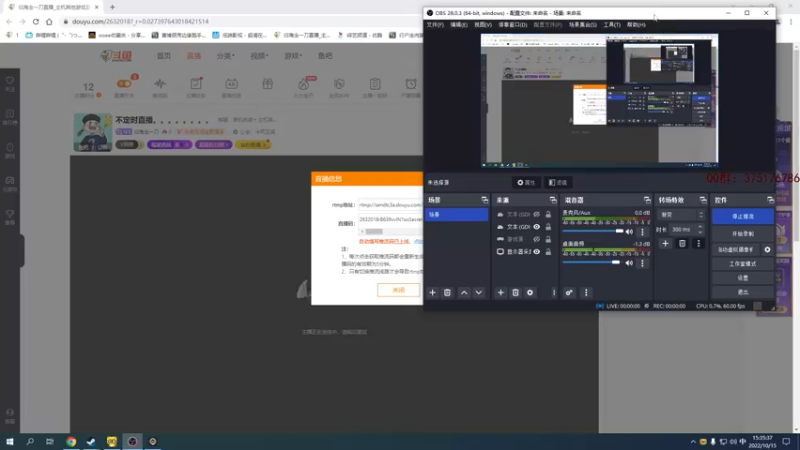Screen dimensions: 800x450
Task: Open the waveform icon in Douyu toolbar
Action: click(160, 84)
